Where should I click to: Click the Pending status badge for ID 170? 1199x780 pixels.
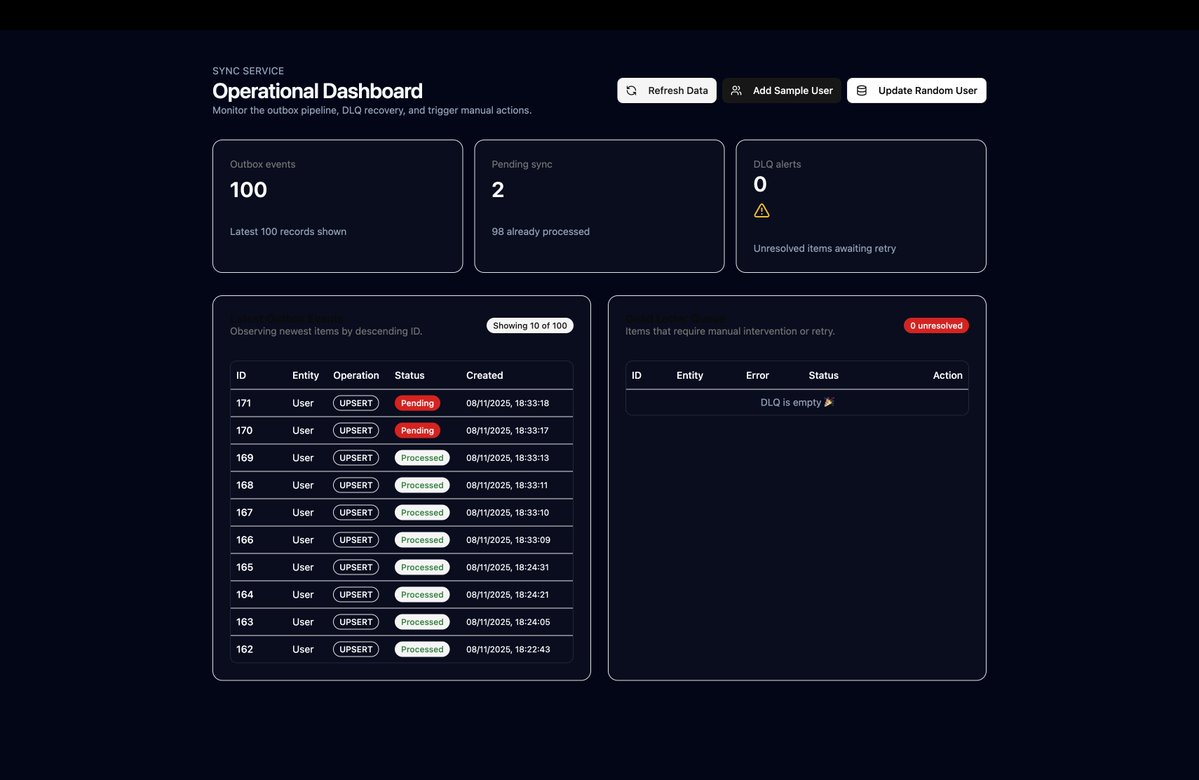[x=418, y=431]
